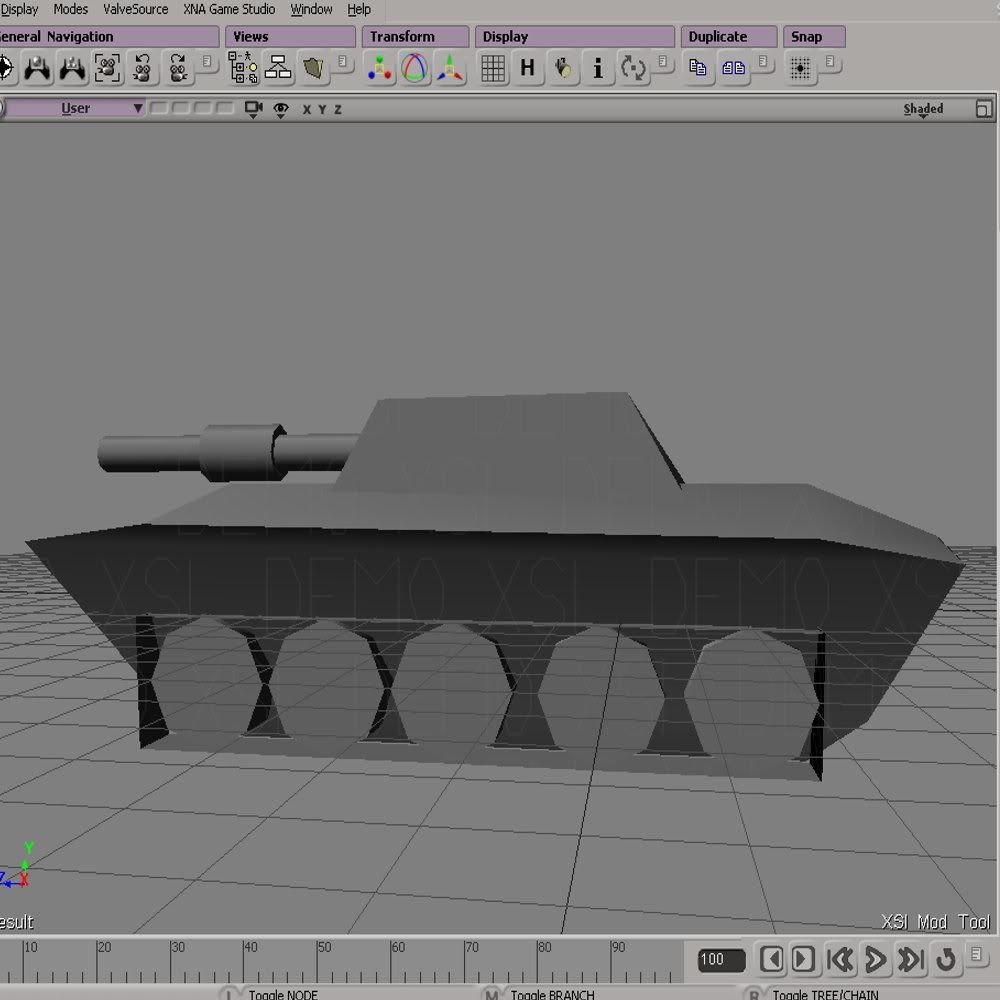Open the eye show/hide visibility menu
Image resolution: width=1000 pixels, height=1000 pixels.
[281, 110]
